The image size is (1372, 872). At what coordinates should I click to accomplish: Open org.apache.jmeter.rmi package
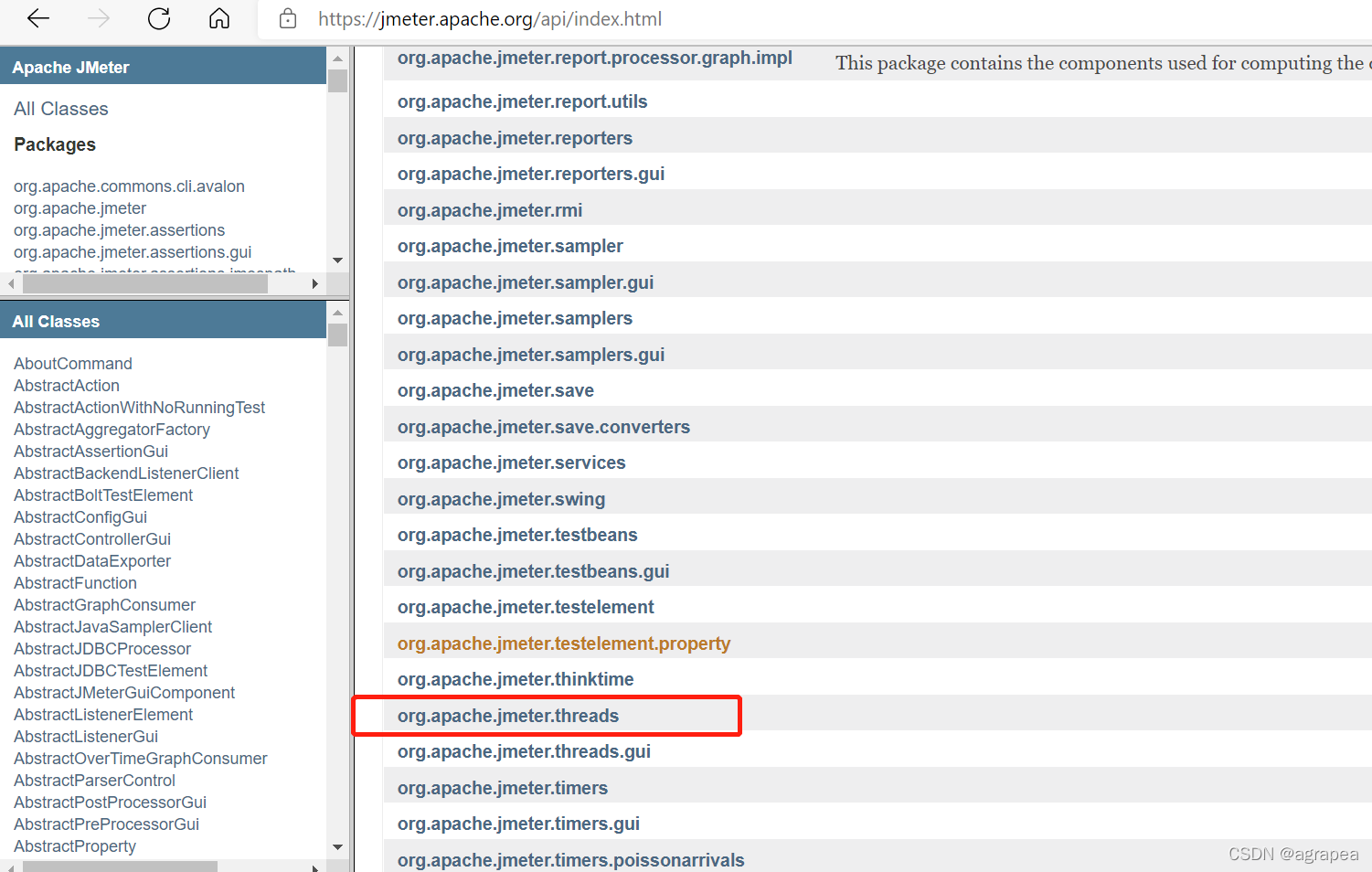click(490, 210)
